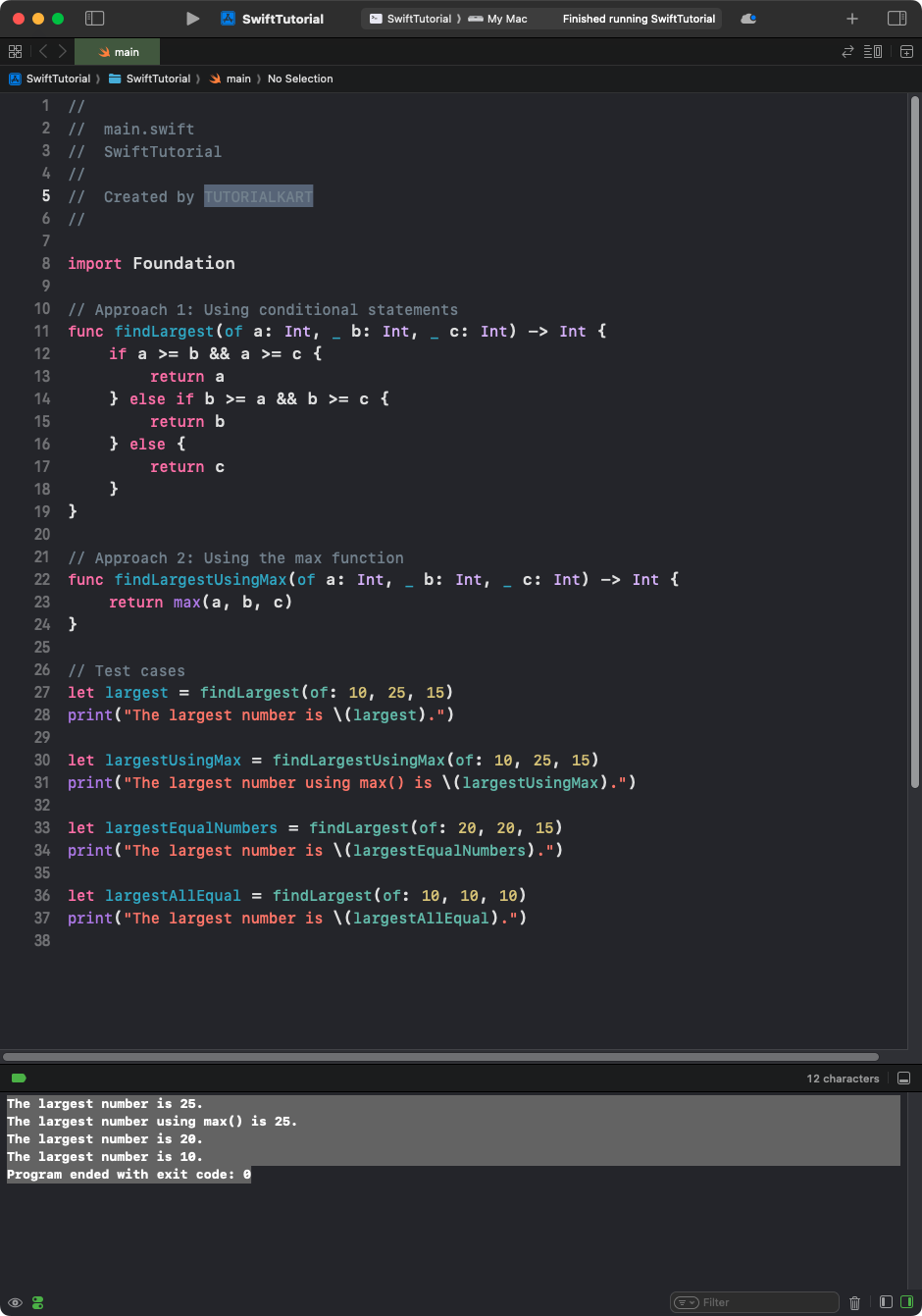Click the green build succeeded indicator

(18, 1077)
